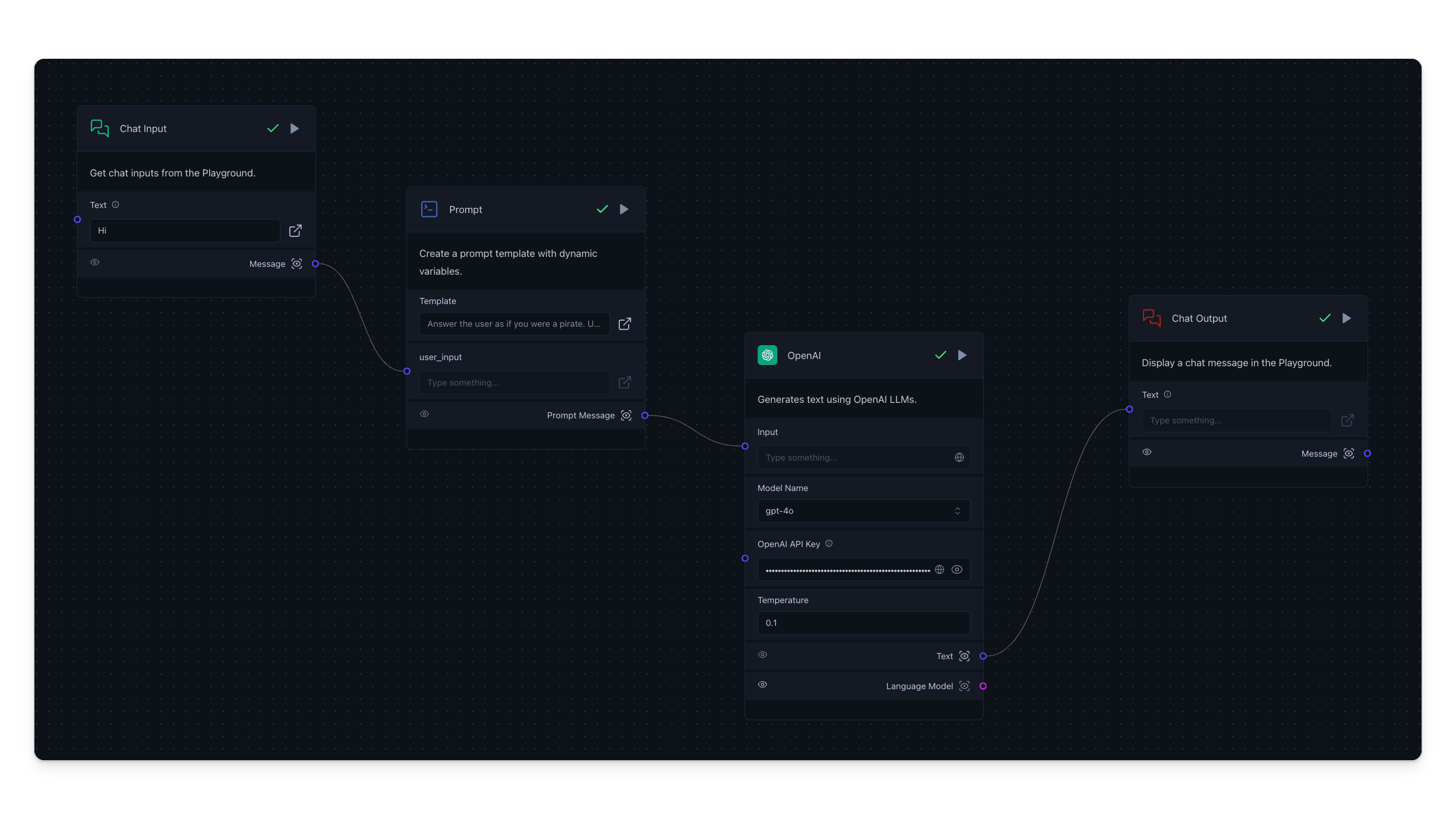Open the Model Name gpt-4o dropdown

coord(863,510)
